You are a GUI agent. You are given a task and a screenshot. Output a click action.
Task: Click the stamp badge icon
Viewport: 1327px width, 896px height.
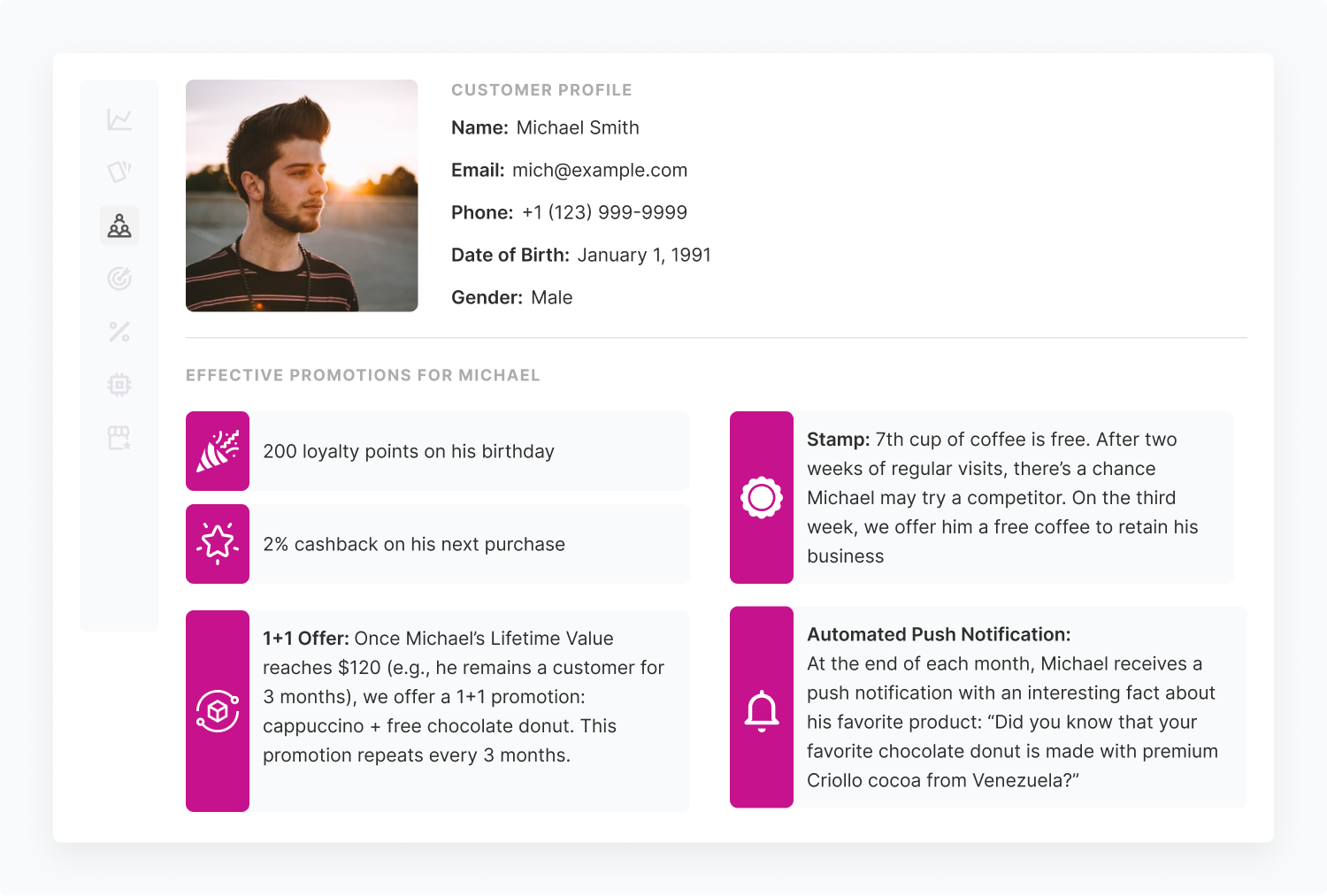[762, 497]
